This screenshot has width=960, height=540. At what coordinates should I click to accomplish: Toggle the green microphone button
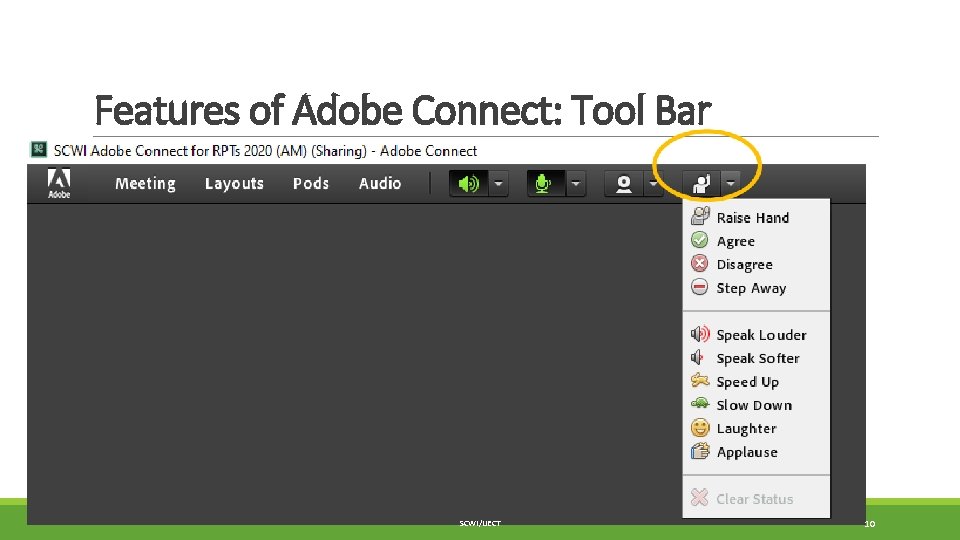coord(545,184)
